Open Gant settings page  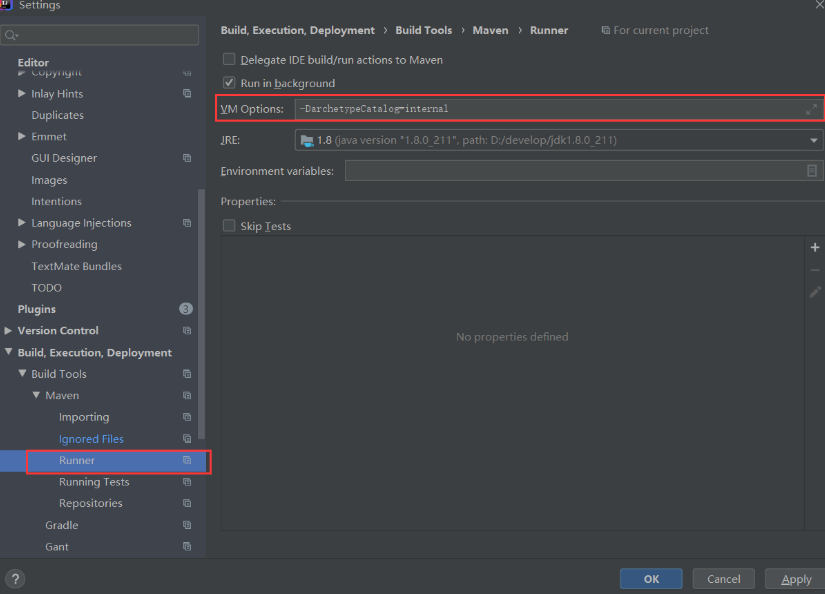pos(57,547)
